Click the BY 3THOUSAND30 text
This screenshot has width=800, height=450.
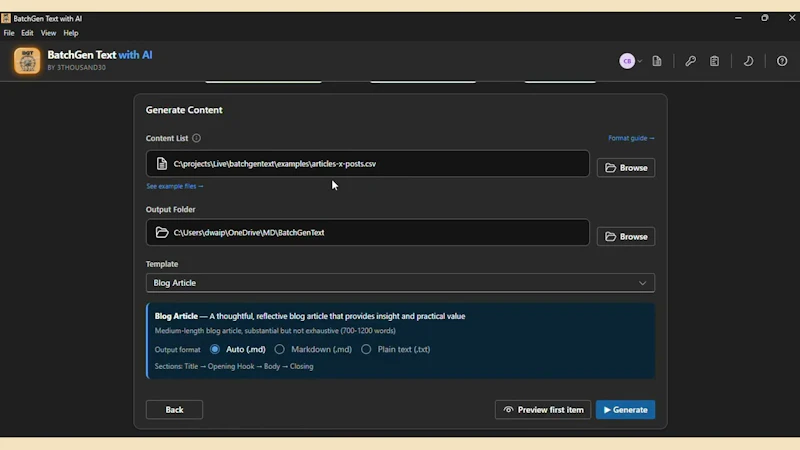click(77, 67)
